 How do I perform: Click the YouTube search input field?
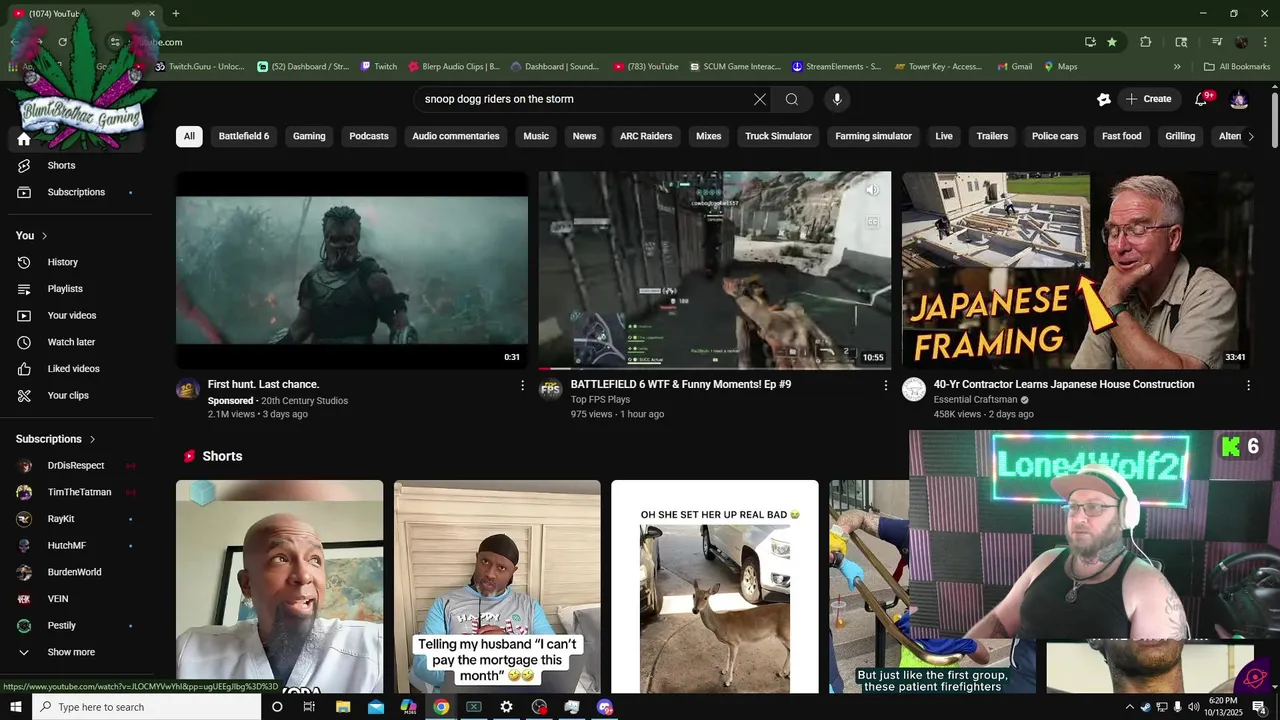coord(585,99)
